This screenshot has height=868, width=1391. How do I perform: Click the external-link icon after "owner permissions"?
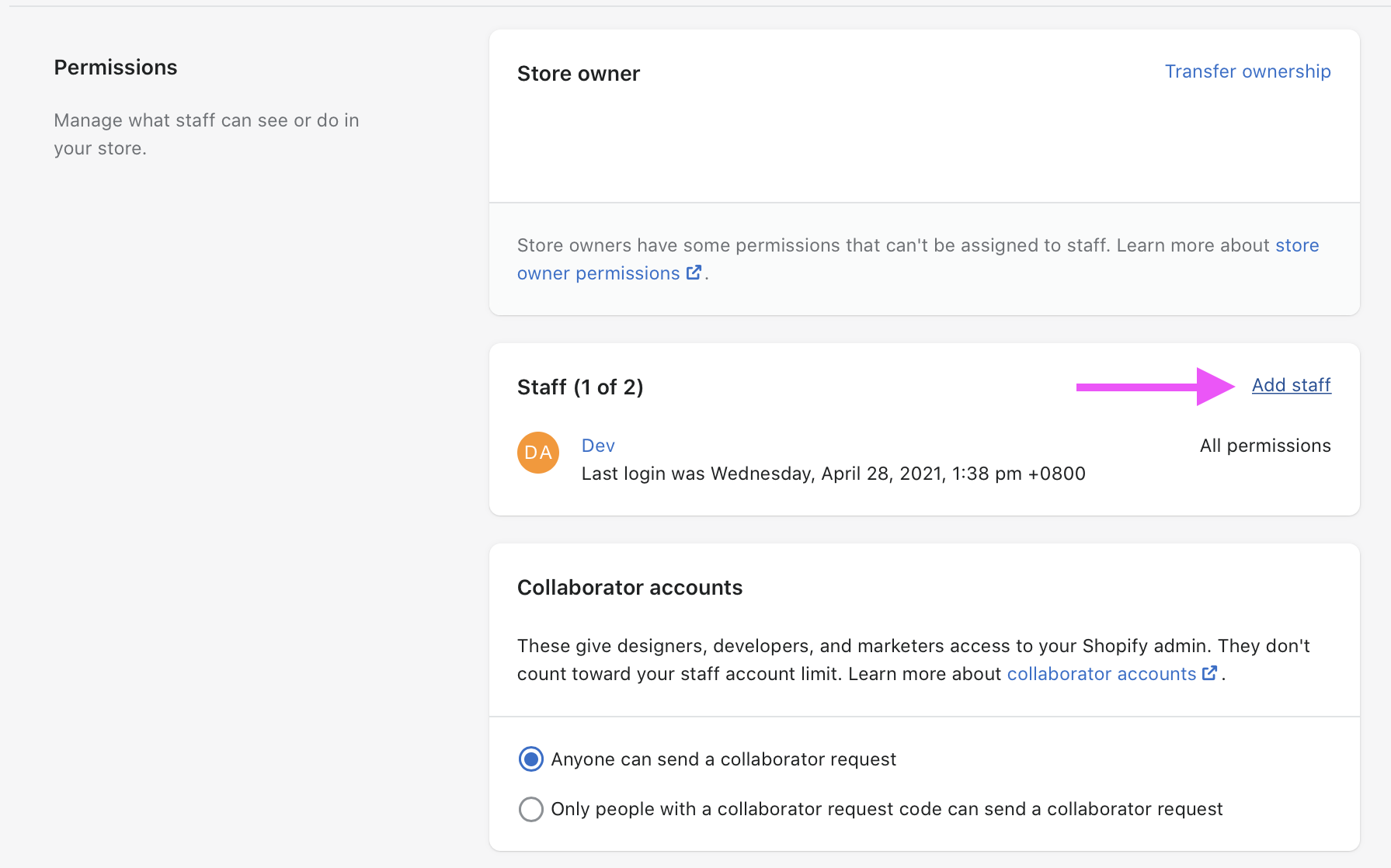(694, 273)
